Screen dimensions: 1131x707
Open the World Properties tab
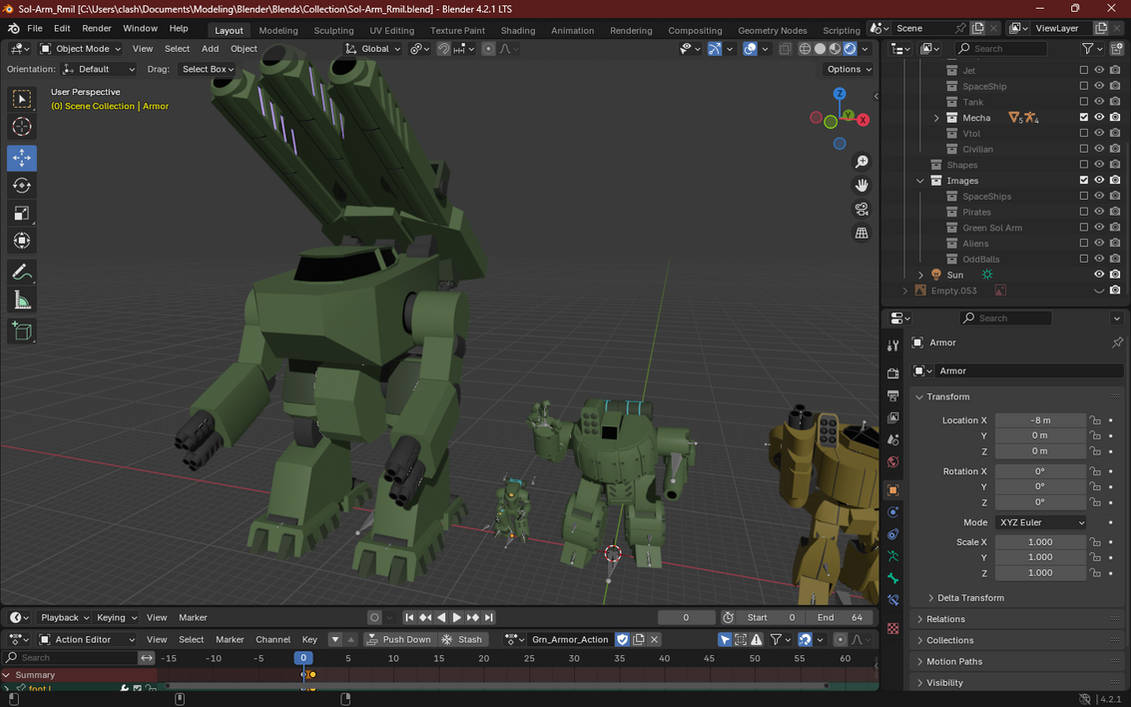click(892, 462)
